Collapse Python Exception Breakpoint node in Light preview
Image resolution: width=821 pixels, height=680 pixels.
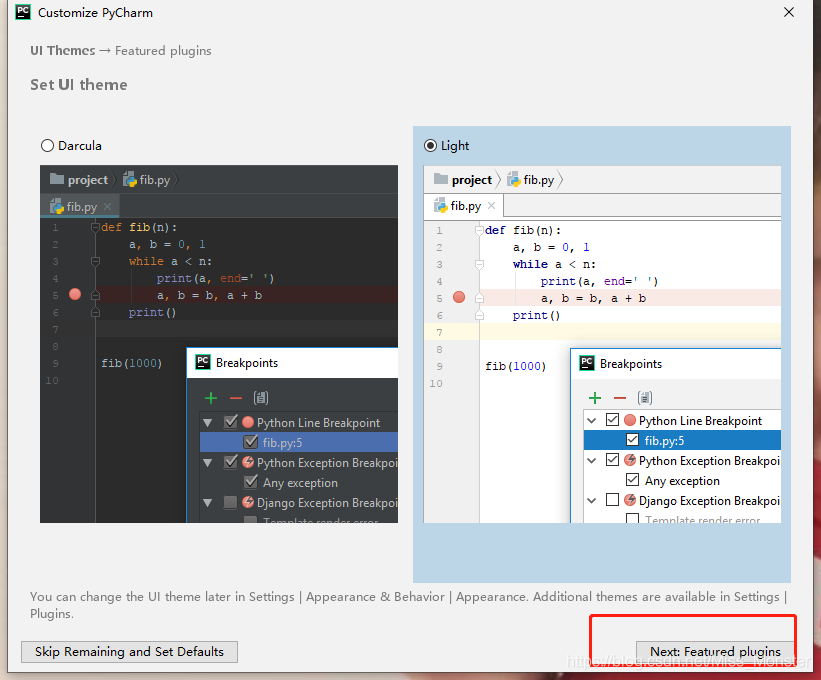coord(592,461)
